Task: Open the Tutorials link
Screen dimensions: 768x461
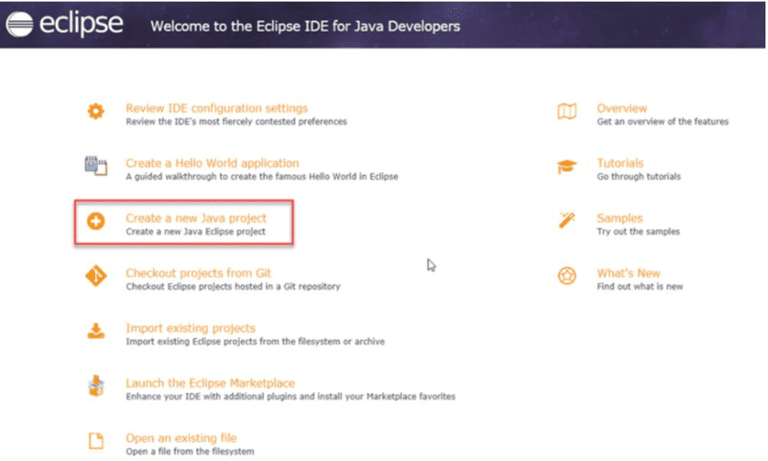Action: (620, 163)
